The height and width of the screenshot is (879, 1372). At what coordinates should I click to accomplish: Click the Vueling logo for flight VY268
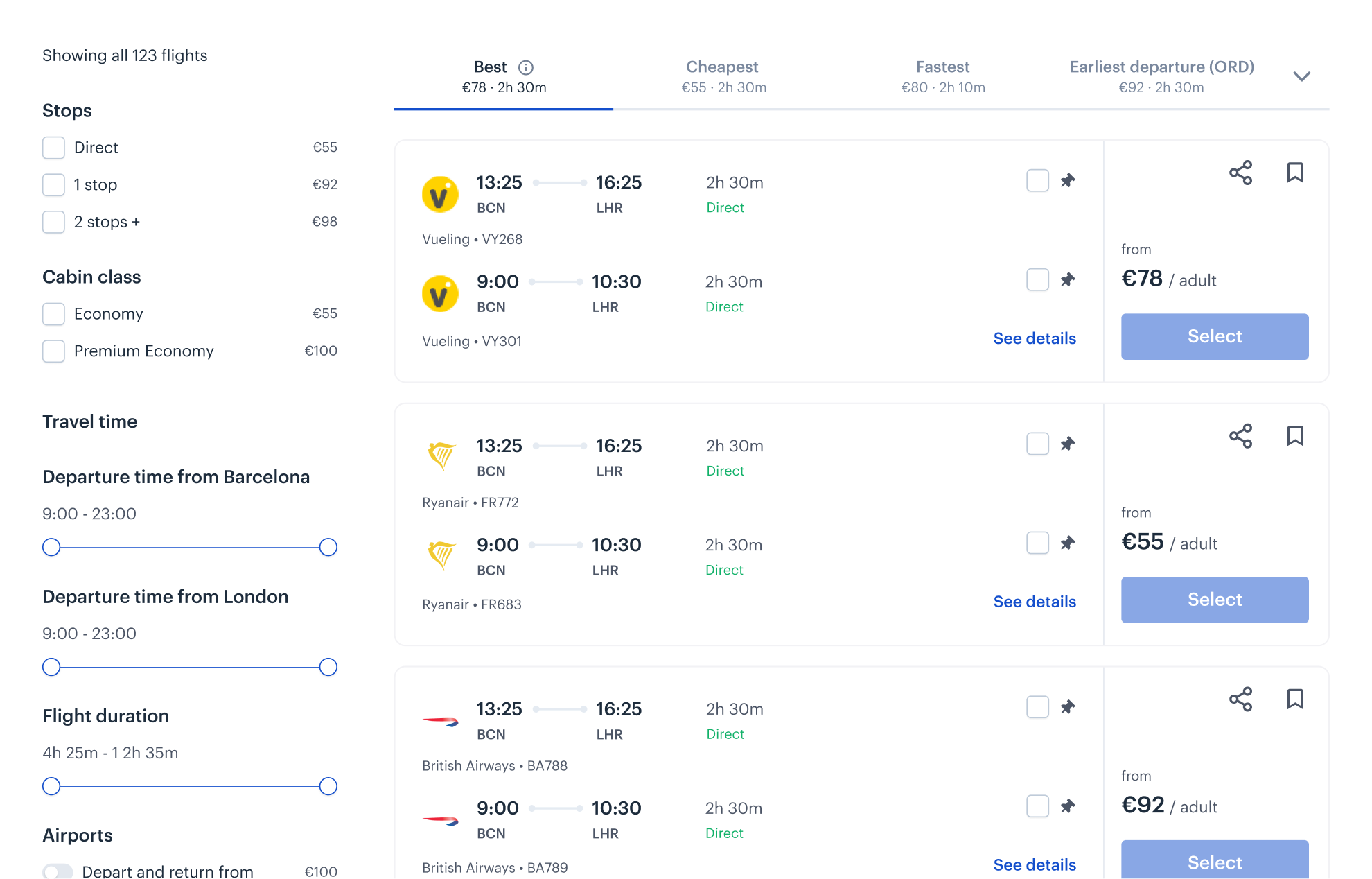point(440,194)
